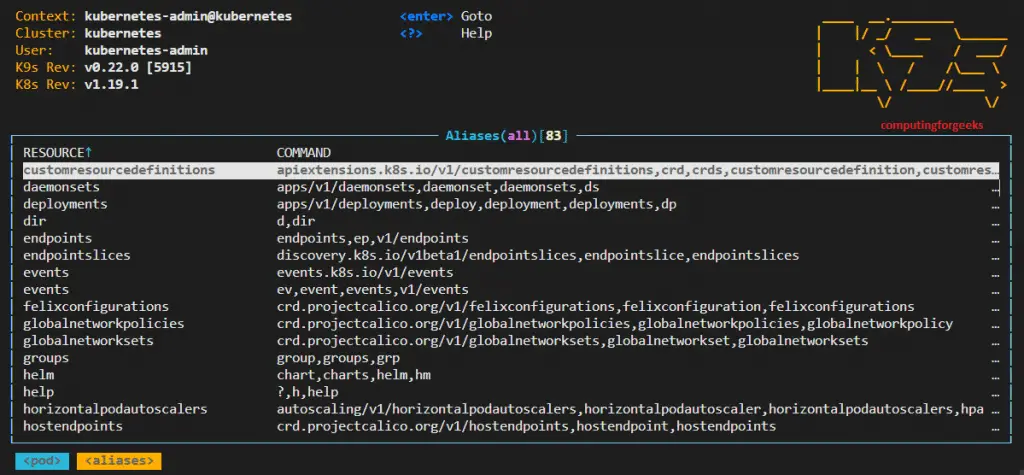Sort by the RESOURCE column header

pyautogui.click(x=57, y=153)
